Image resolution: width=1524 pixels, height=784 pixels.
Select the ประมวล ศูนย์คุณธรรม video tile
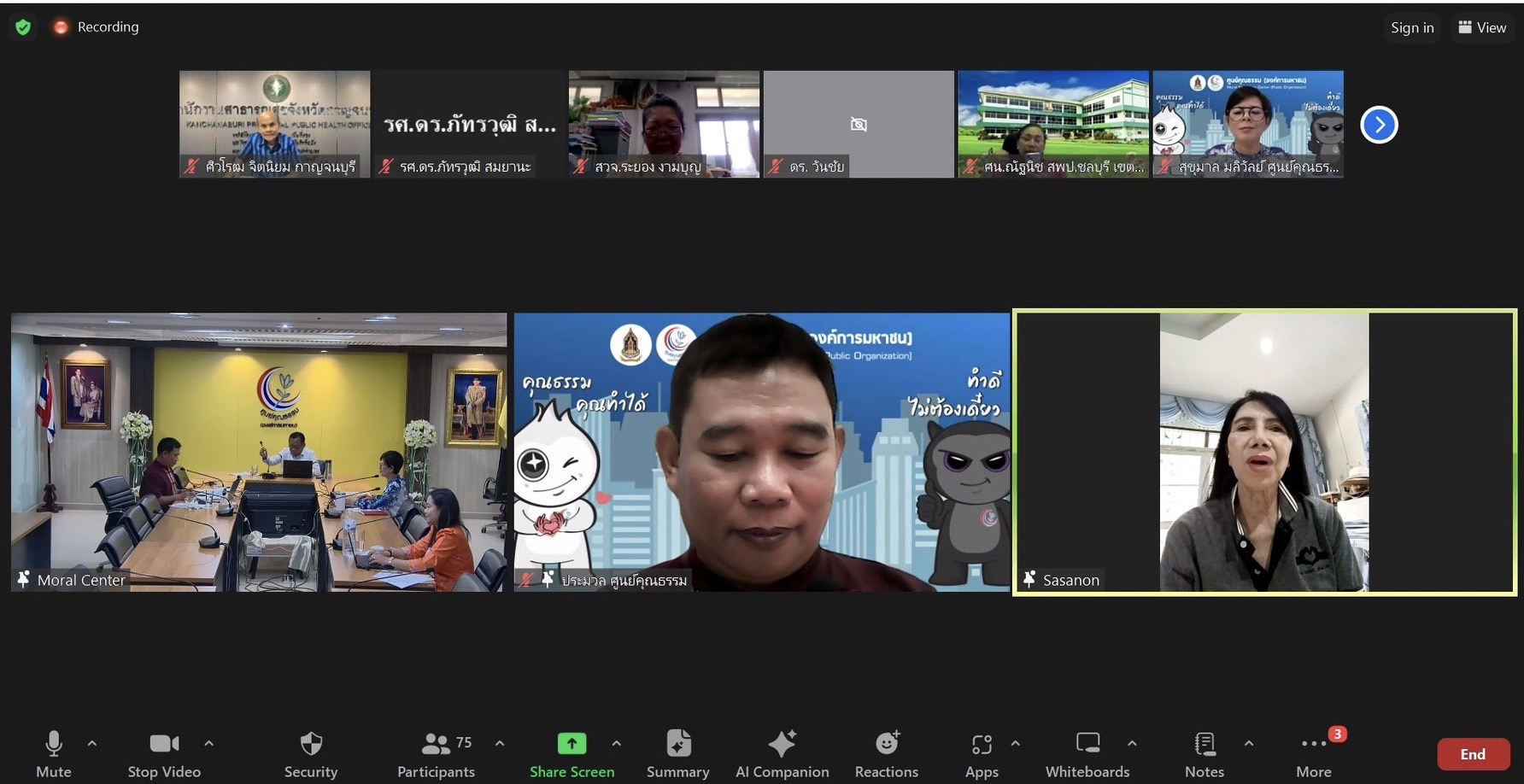pyautogui.click(x=762, y=452)
